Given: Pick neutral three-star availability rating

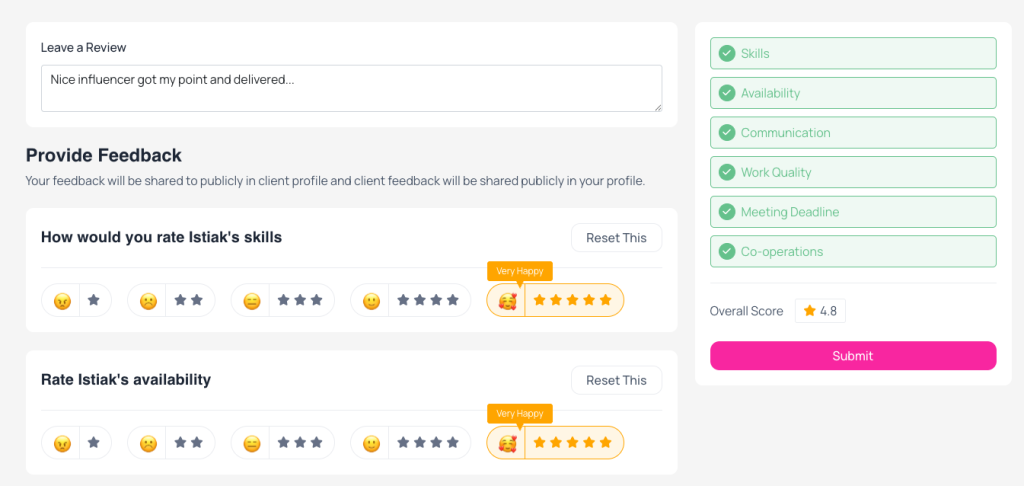Looking at the screenshot, I should click(283, 443).
